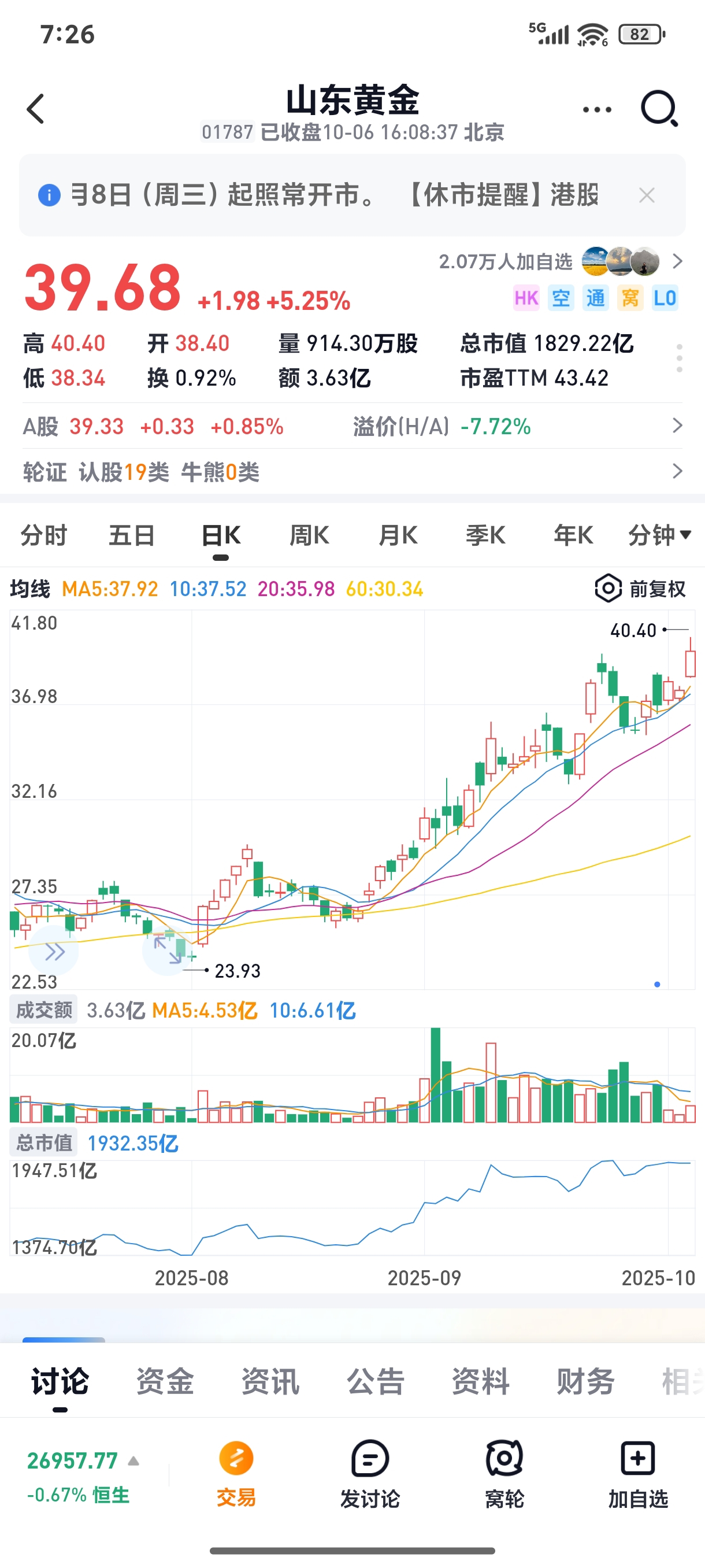Select the 日K chart tab

tap(221, 535)
